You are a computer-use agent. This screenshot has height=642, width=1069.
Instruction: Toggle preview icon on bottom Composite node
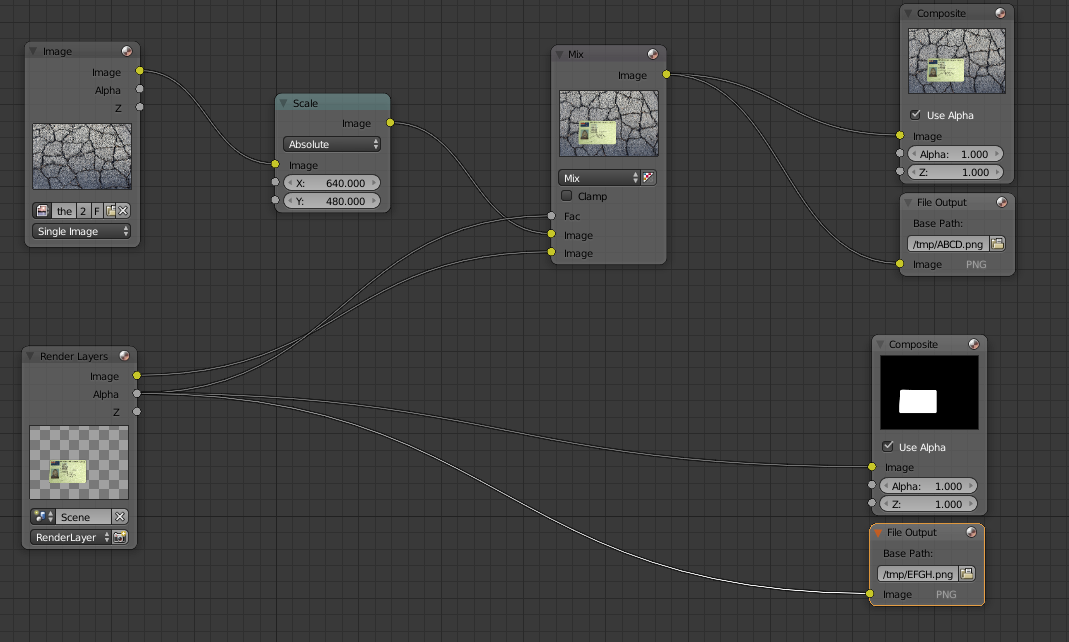point(974,344)
